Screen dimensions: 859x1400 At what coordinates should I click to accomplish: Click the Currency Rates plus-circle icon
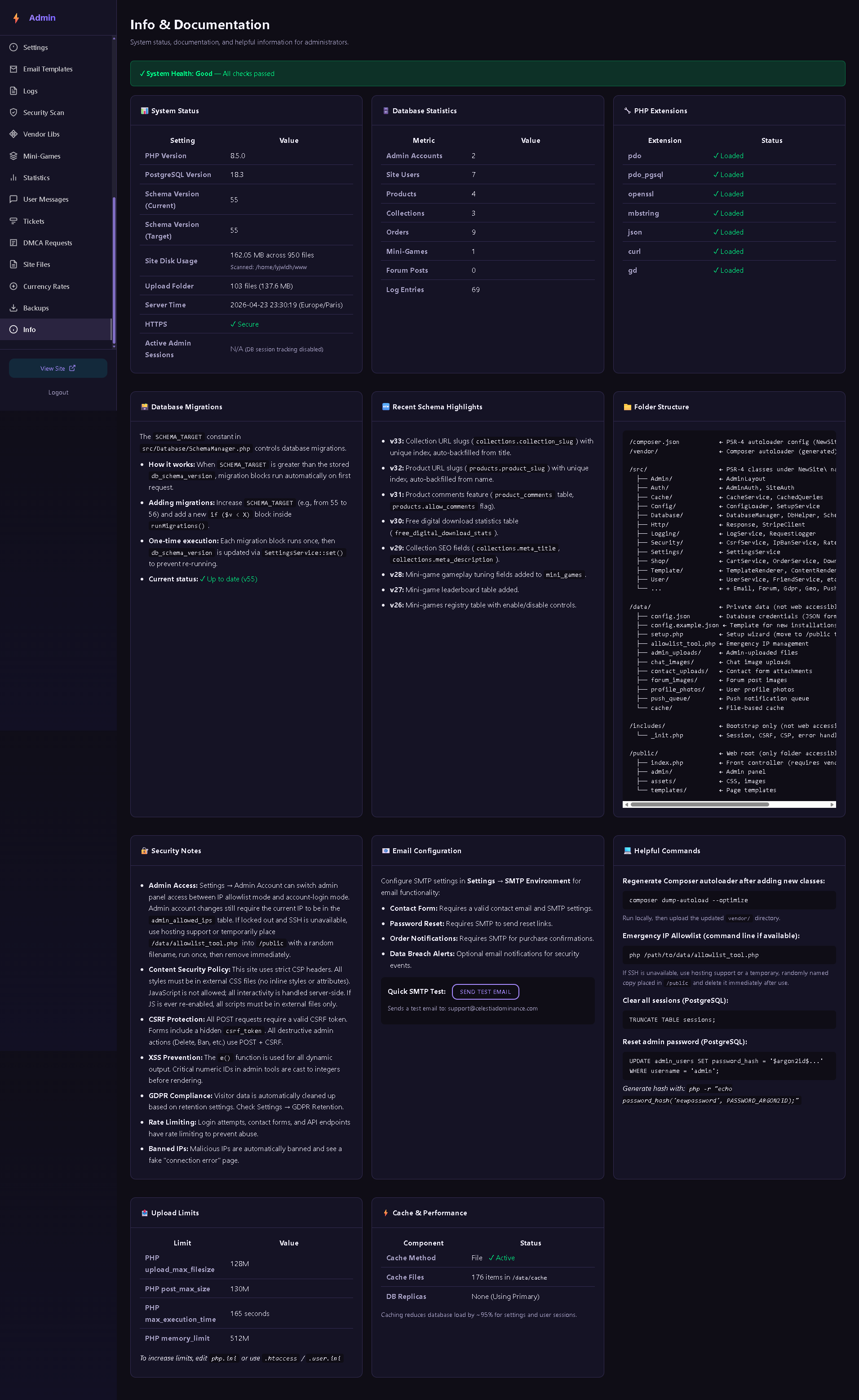pyautogui.click(x=13, y=286)
